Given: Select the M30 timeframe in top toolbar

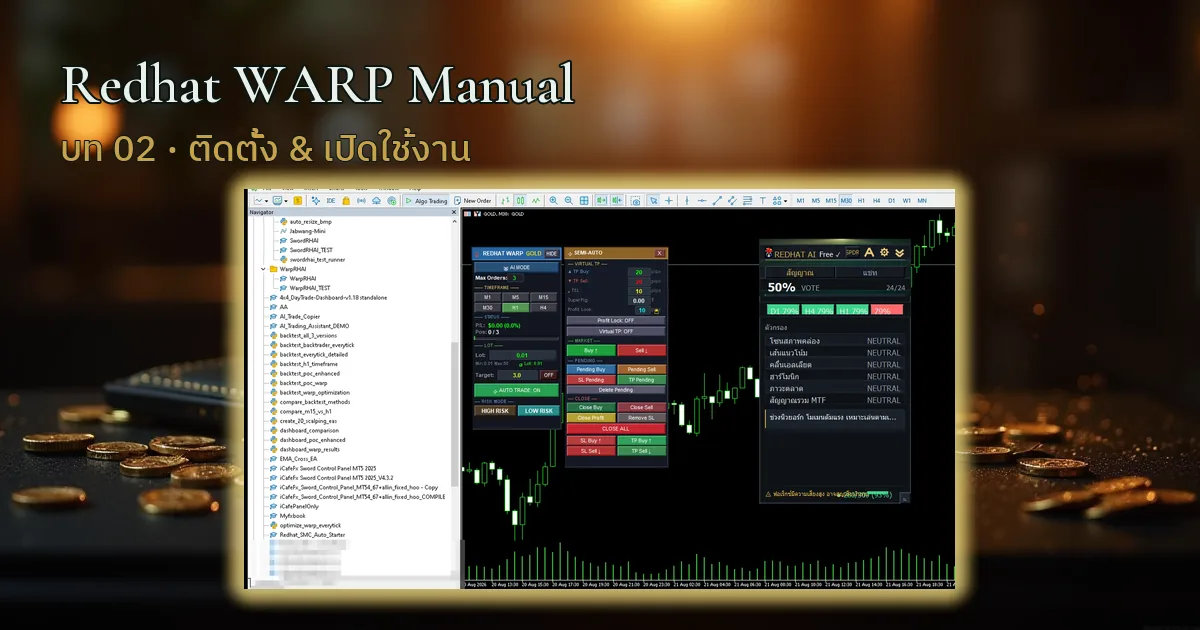Looking at the screenshot, I should pyautogui.click(x=846, y=200).
